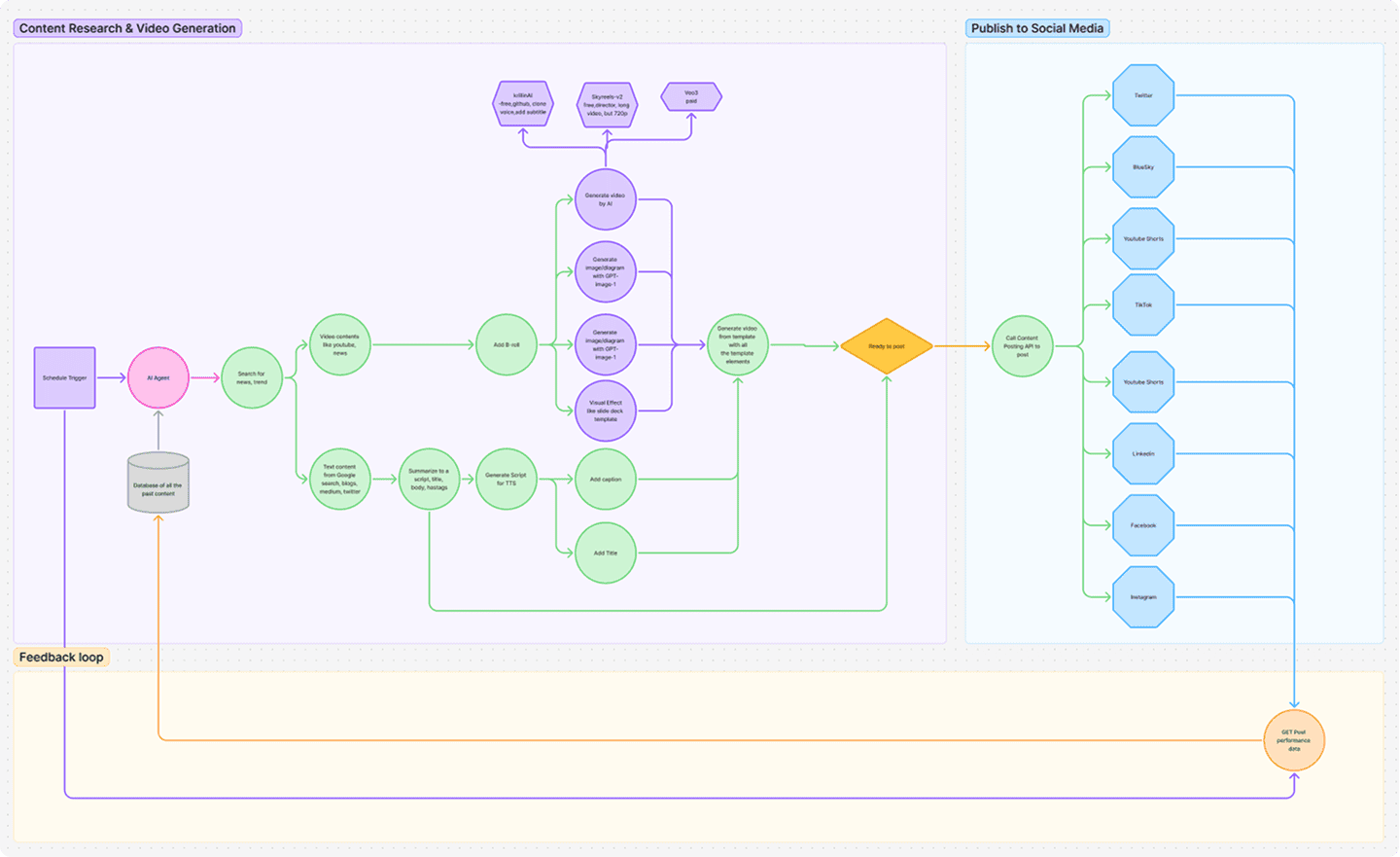The width and height of the screenshot is (1400, 857).
Task: Open the Feedback loop section label
Action: pos(60,657)
